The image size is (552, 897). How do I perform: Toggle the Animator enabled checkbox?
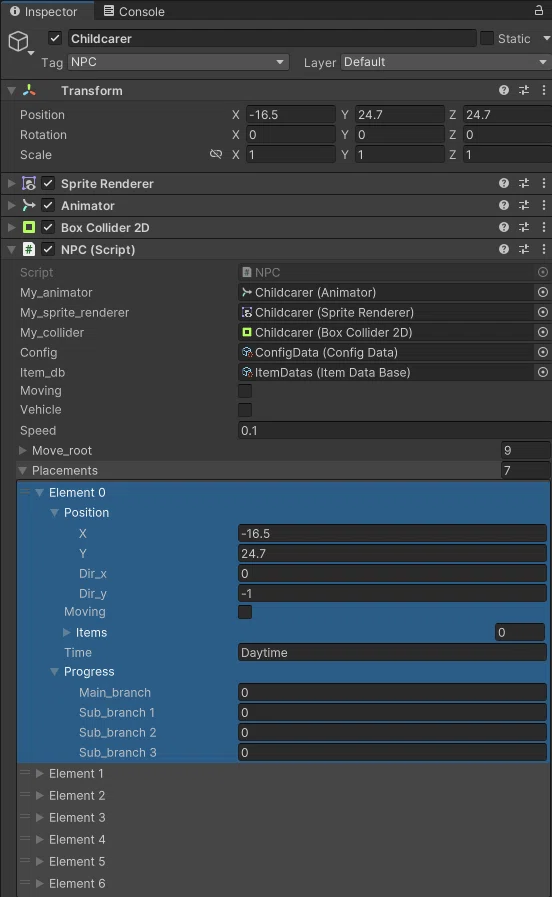tap(48, 205)
